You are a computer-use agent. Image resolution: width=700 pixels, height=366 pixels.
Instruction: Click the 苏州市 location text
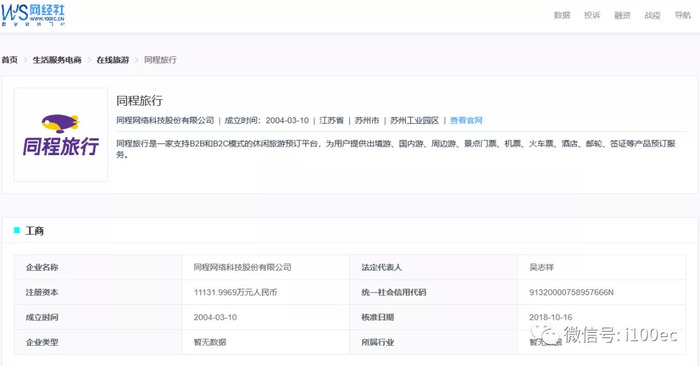(x=367, y=121)
